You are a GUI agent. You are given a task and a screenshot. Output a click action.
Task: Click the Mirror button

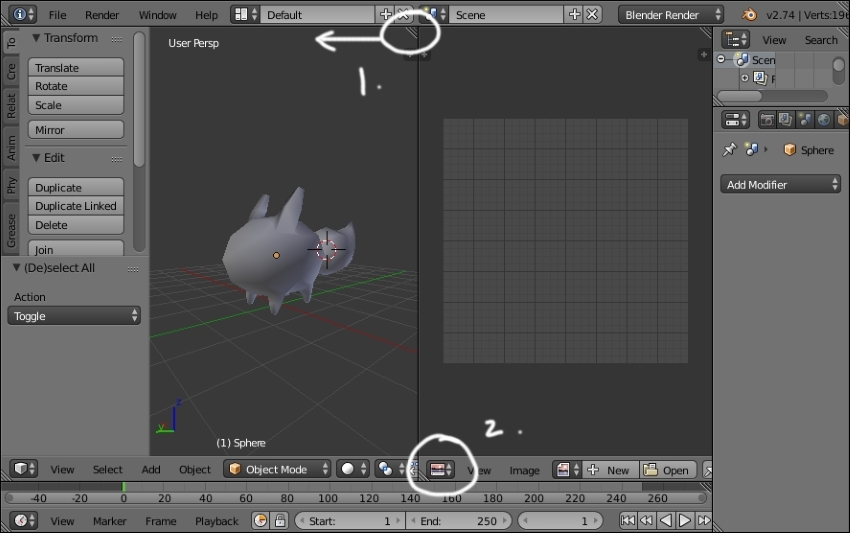pos(76,130)
